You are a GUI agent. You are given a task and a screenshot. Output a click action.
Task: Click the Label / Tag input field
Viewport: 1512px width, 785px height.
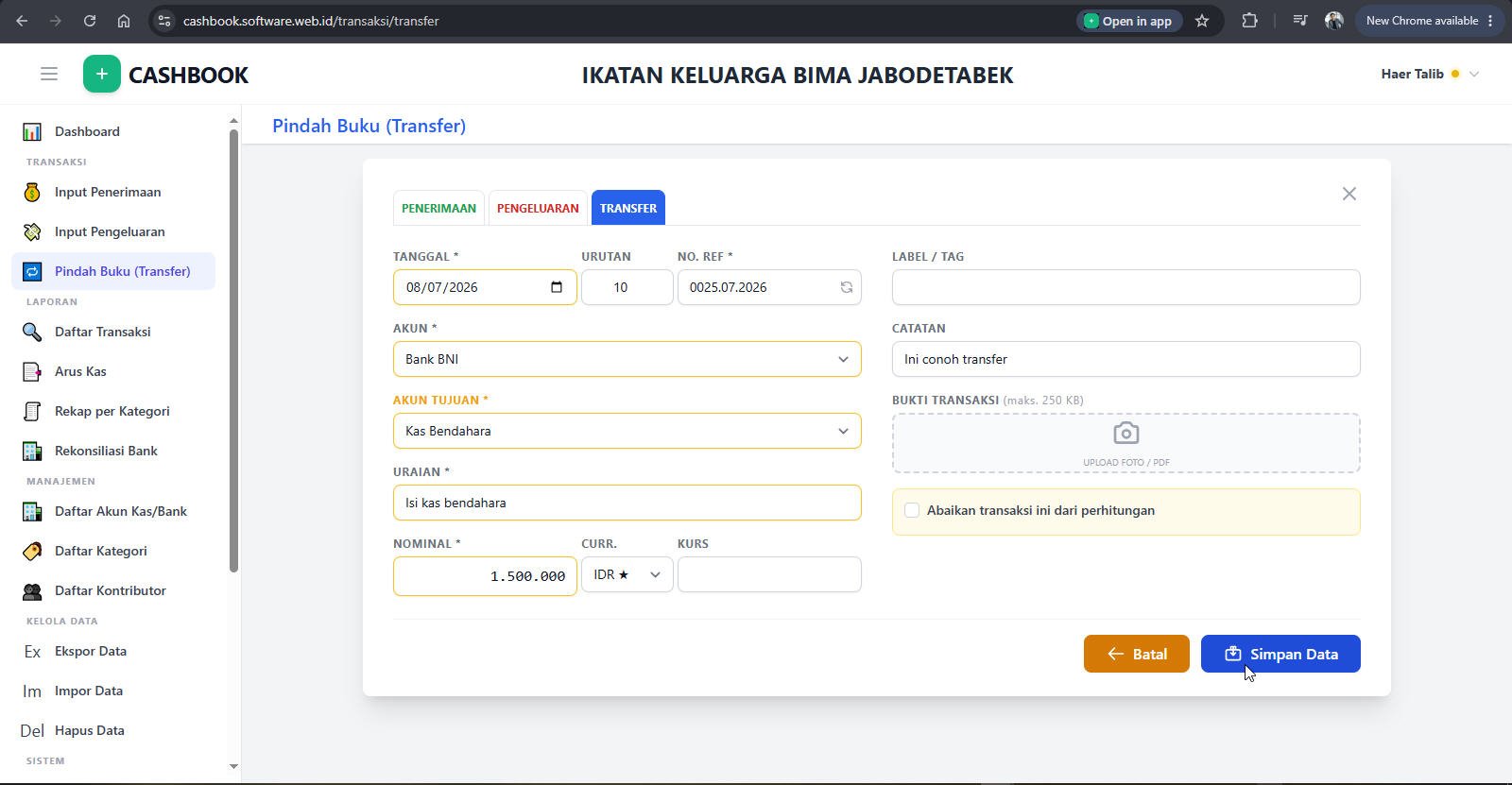[x=1125, y=287]
